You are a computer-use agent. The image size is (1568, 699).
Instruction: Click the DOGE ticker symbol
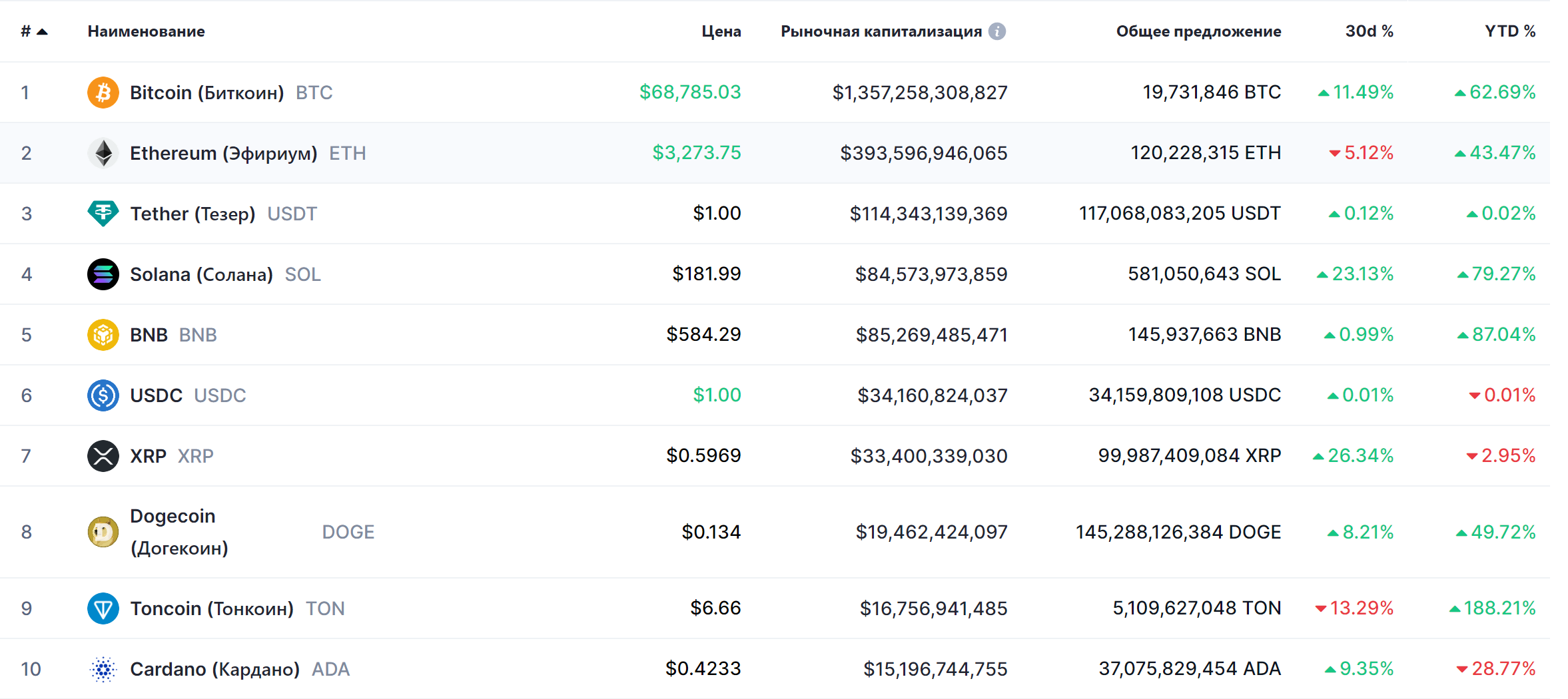[348, 532]
